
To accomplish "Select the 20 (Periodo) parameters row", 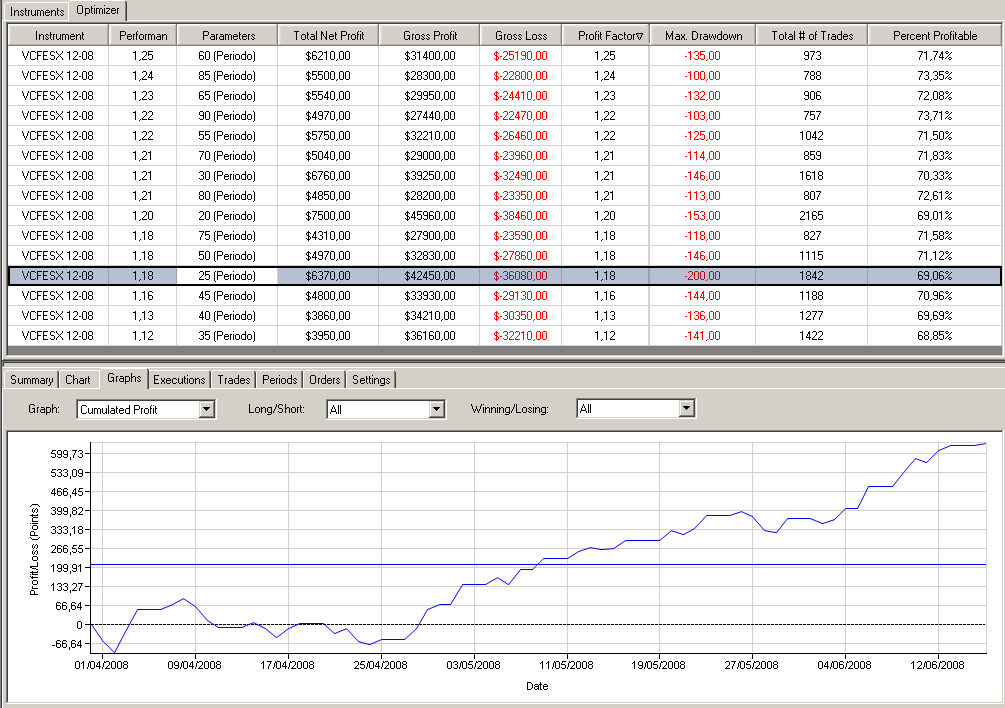I will click(228, 216).
